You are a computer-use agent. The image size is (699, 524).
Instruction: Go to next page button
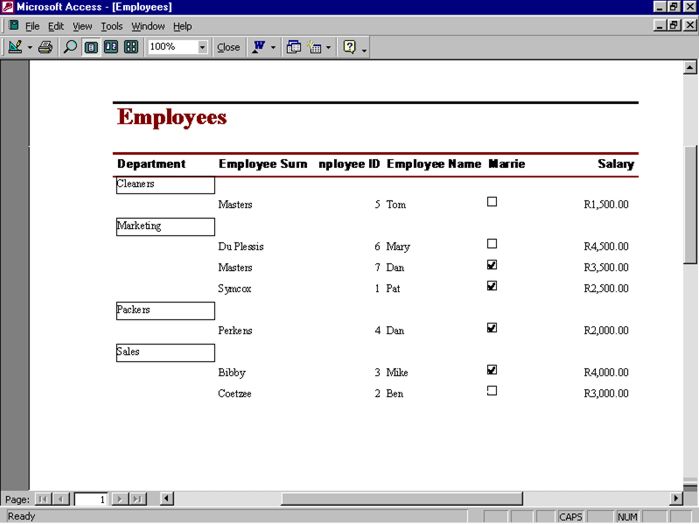120,499
